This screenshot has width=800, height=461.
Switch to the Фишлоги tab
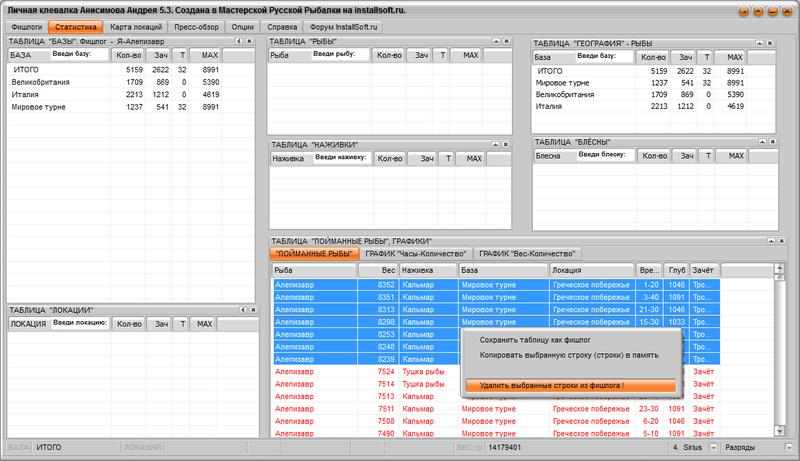(31, 24)
